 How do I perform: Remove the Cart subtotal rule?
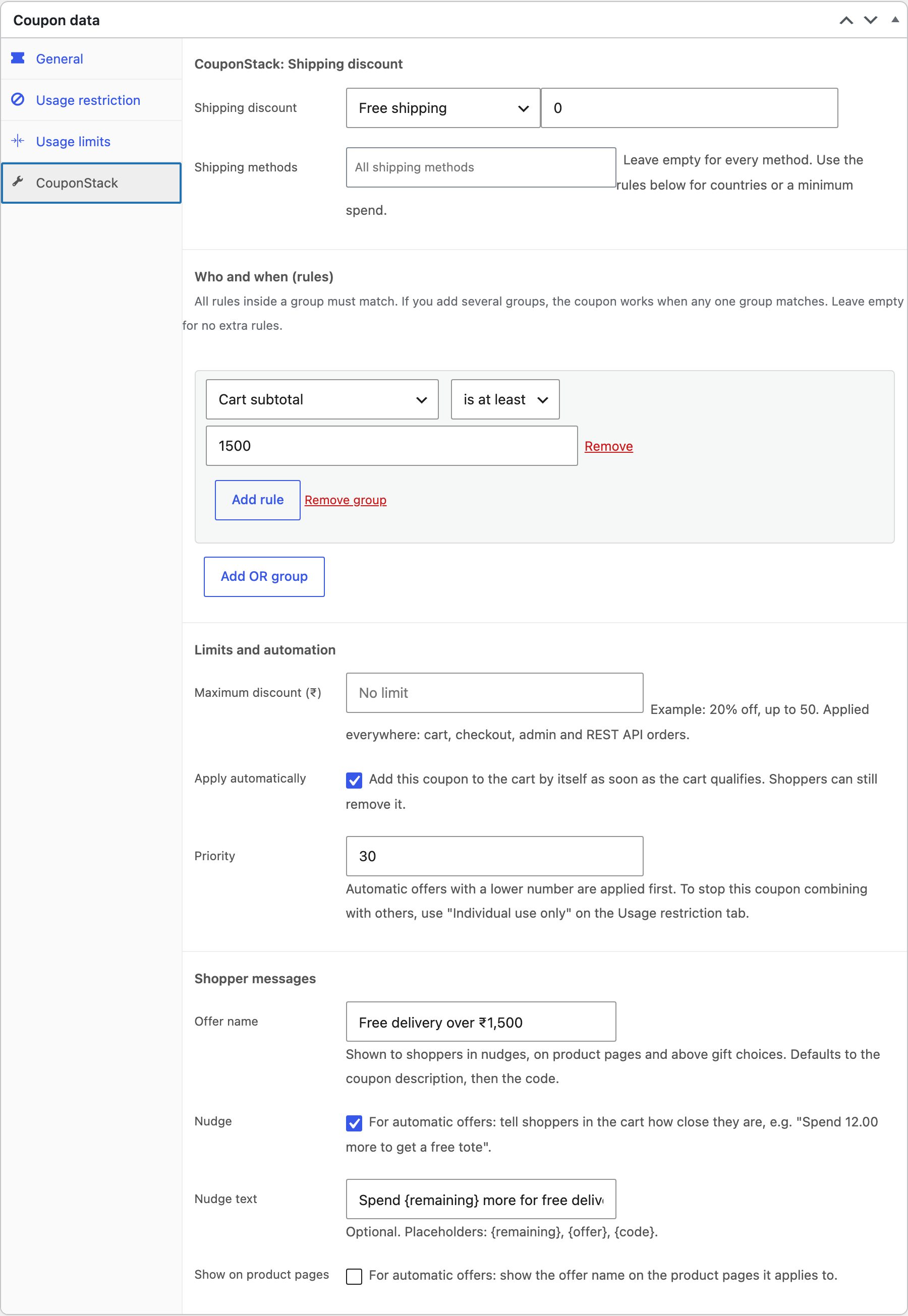608,446
